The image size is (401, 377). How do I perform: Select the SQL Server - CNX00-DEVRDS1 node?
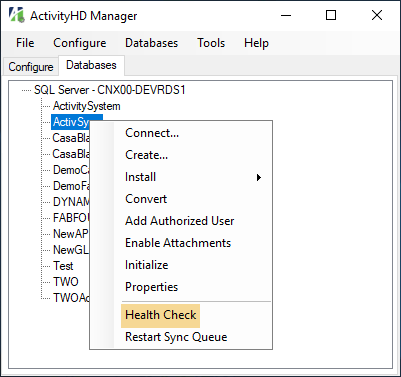click(x=110, y=90)
